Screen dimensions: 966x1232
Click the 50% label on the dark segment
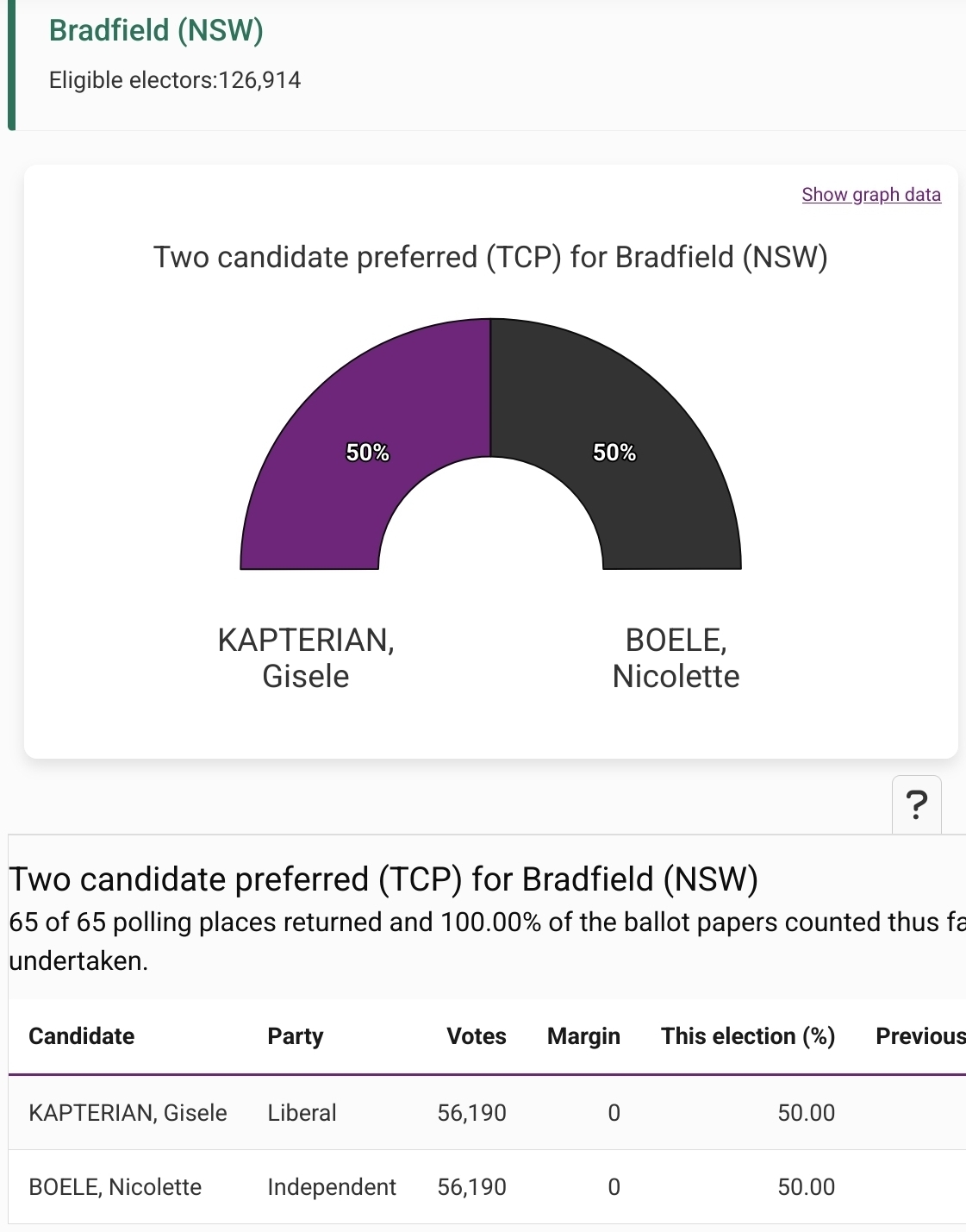tap(614, 453)
